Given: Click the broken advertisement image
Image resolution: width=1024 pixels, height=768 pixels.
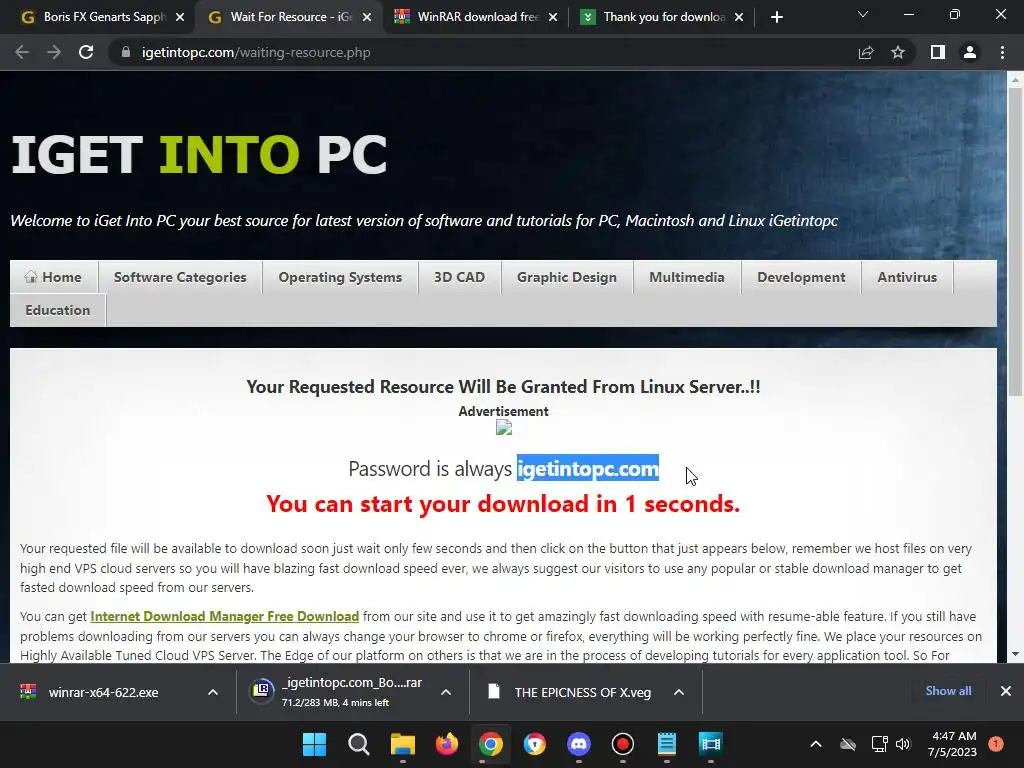Looking at the screenshot, I should click(x=504, y=428).
